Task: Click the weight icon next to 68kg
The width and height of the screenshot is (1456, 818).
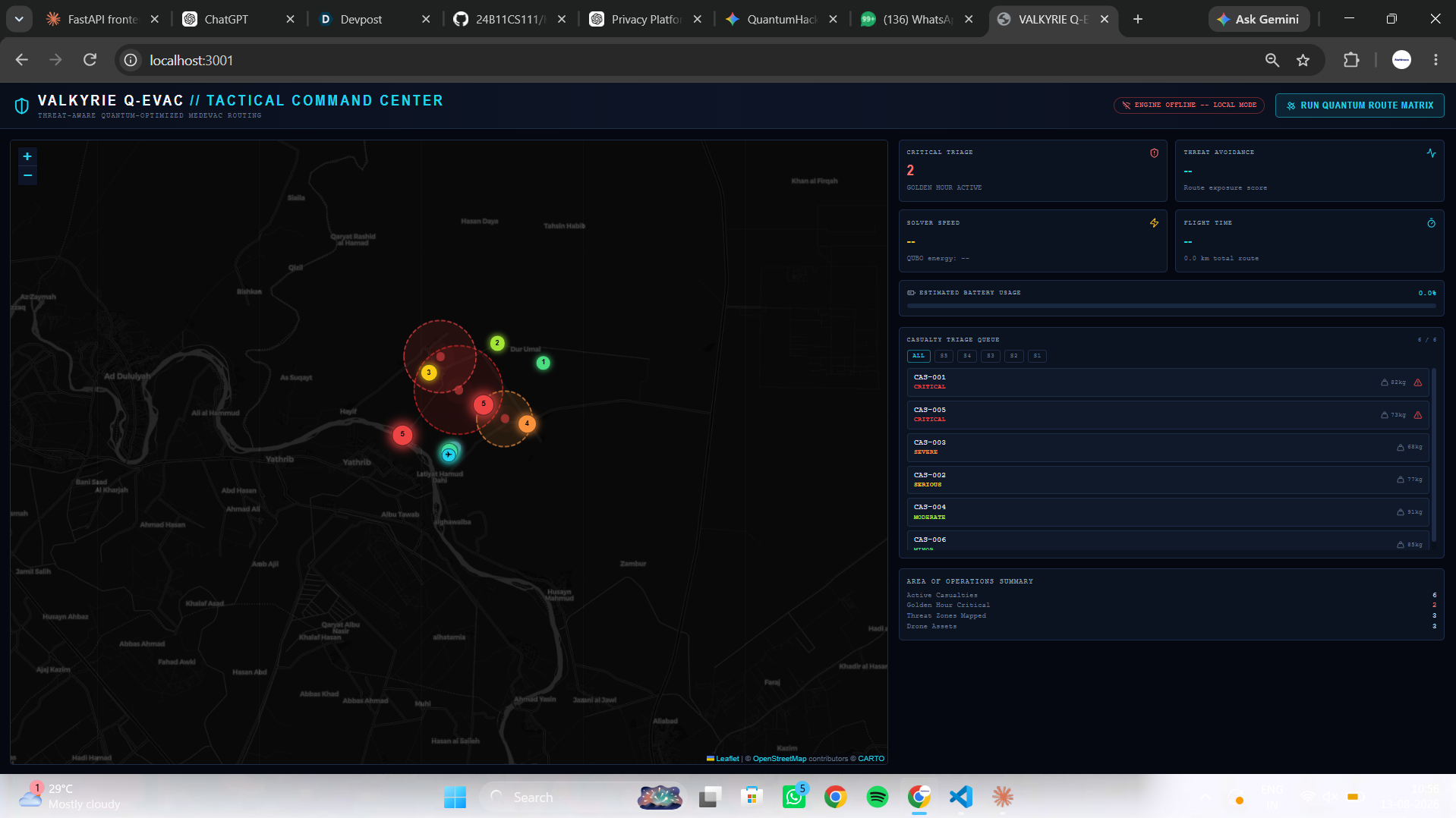Action: (1401, 448)
